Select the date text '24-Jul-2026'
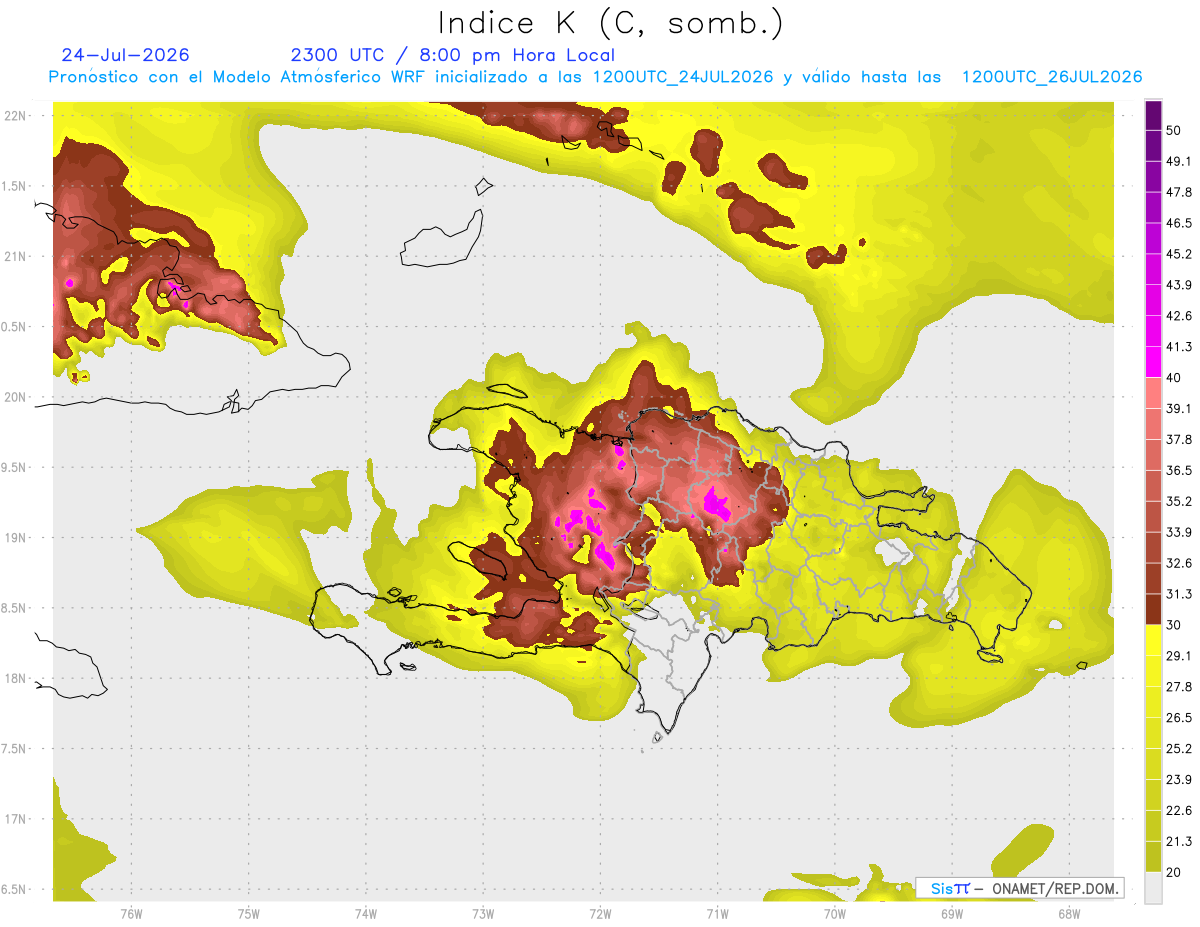Image resolution: width=1200 pixels, height=927 pixels. (x=125, y=55)
